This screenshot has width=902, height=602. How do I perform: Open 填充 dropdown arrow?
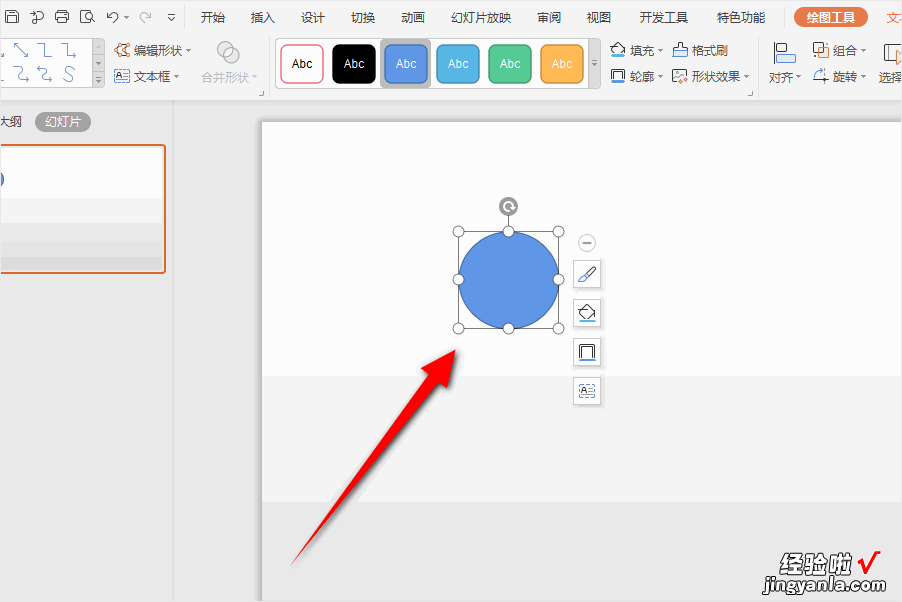[660, 51]
